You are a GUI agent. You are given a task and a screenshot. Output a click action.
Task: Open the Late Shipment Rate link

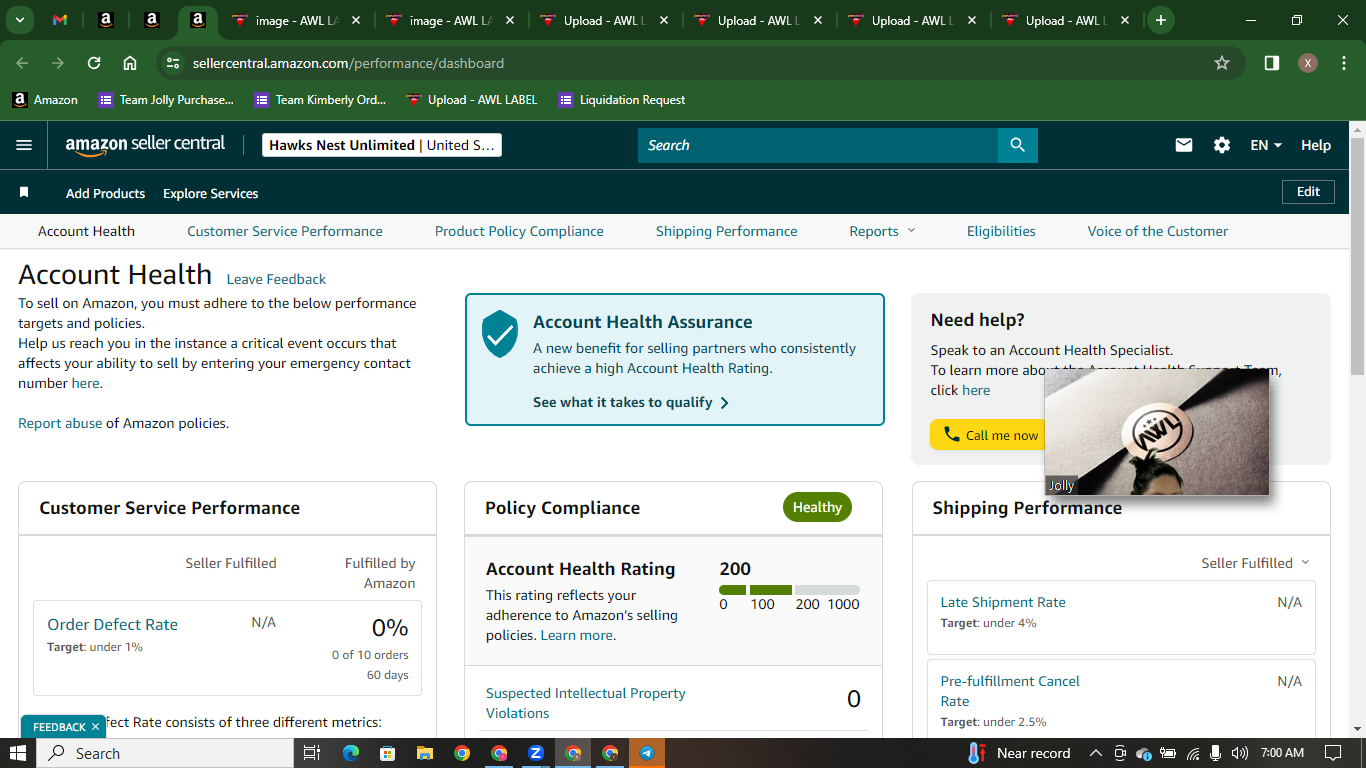1003,602
